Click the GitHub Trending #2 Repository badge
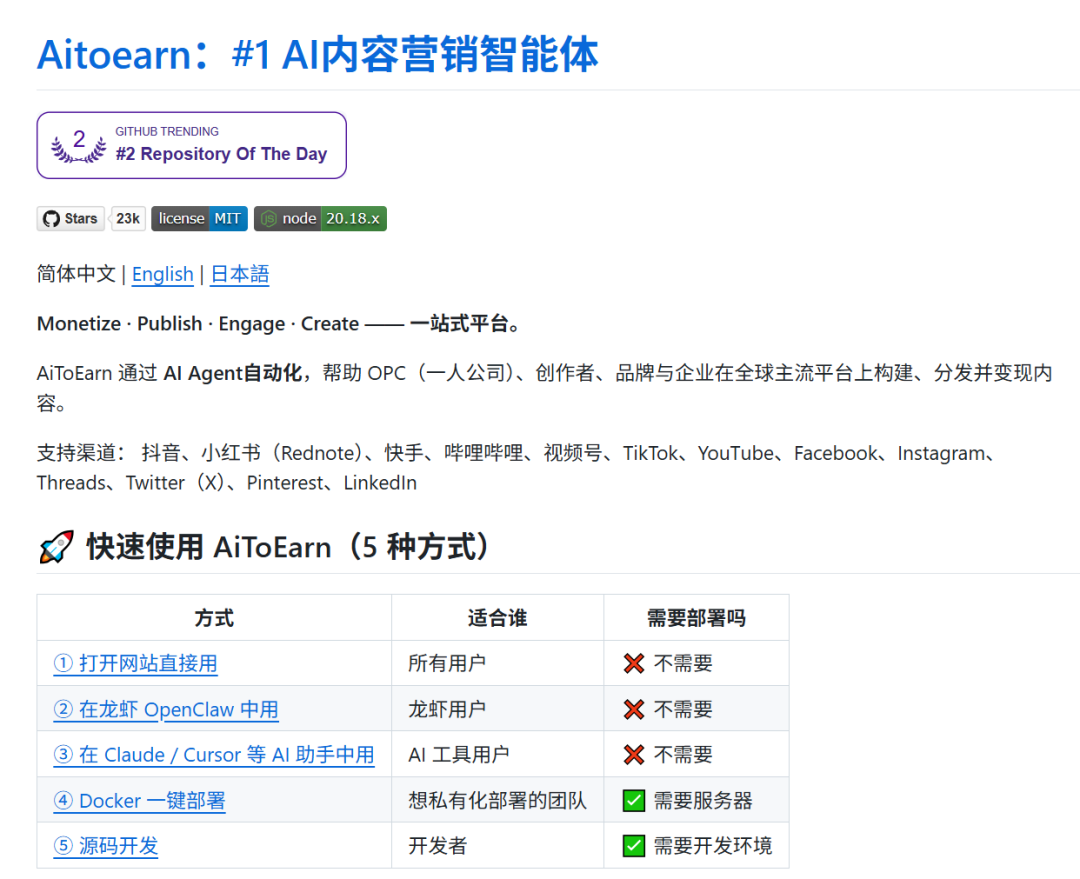This screenshot has width=1080, height=879. 191,145
